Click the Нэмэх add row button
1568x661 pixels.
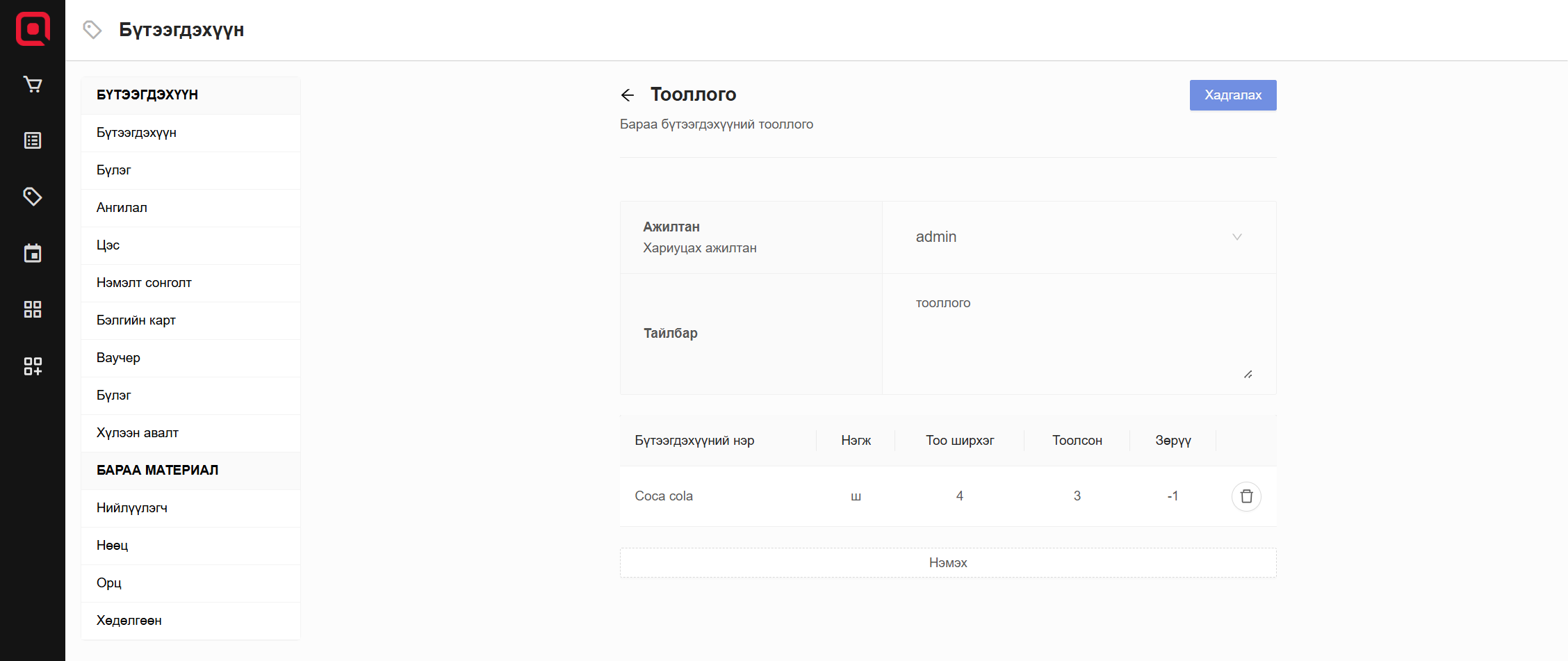[947, 563]
